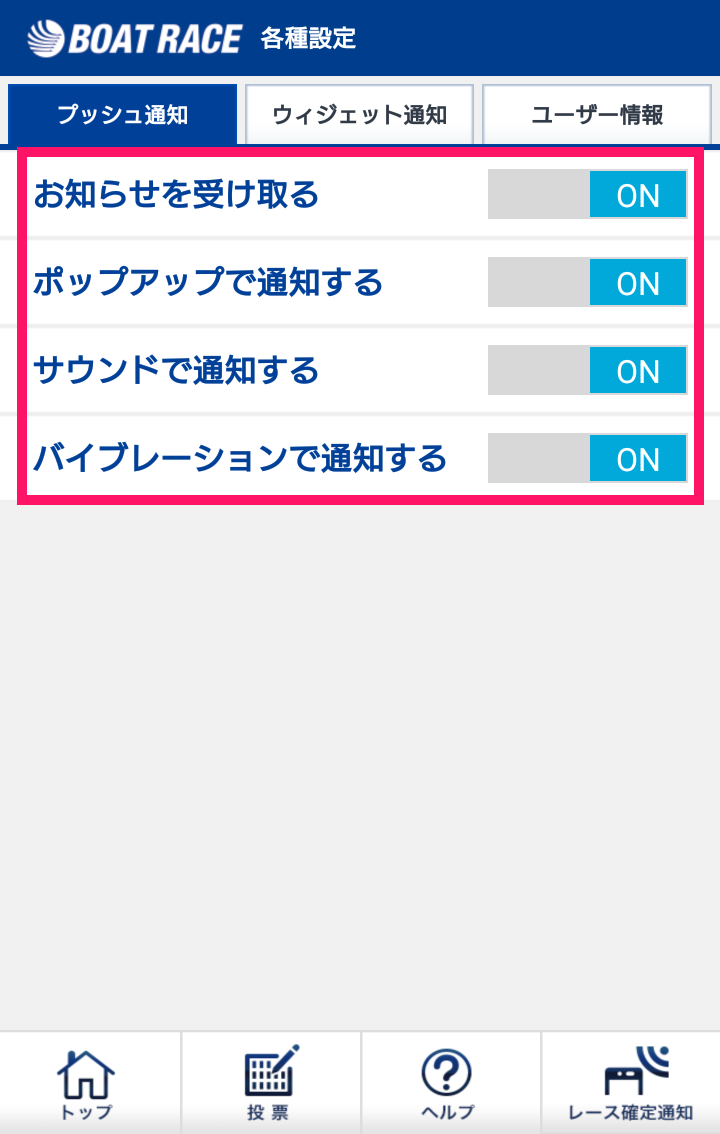The width and height of the screenshot is (720, 1134).
Task: Disable the サウンドで通知する toggle
Action: point(587,371)
